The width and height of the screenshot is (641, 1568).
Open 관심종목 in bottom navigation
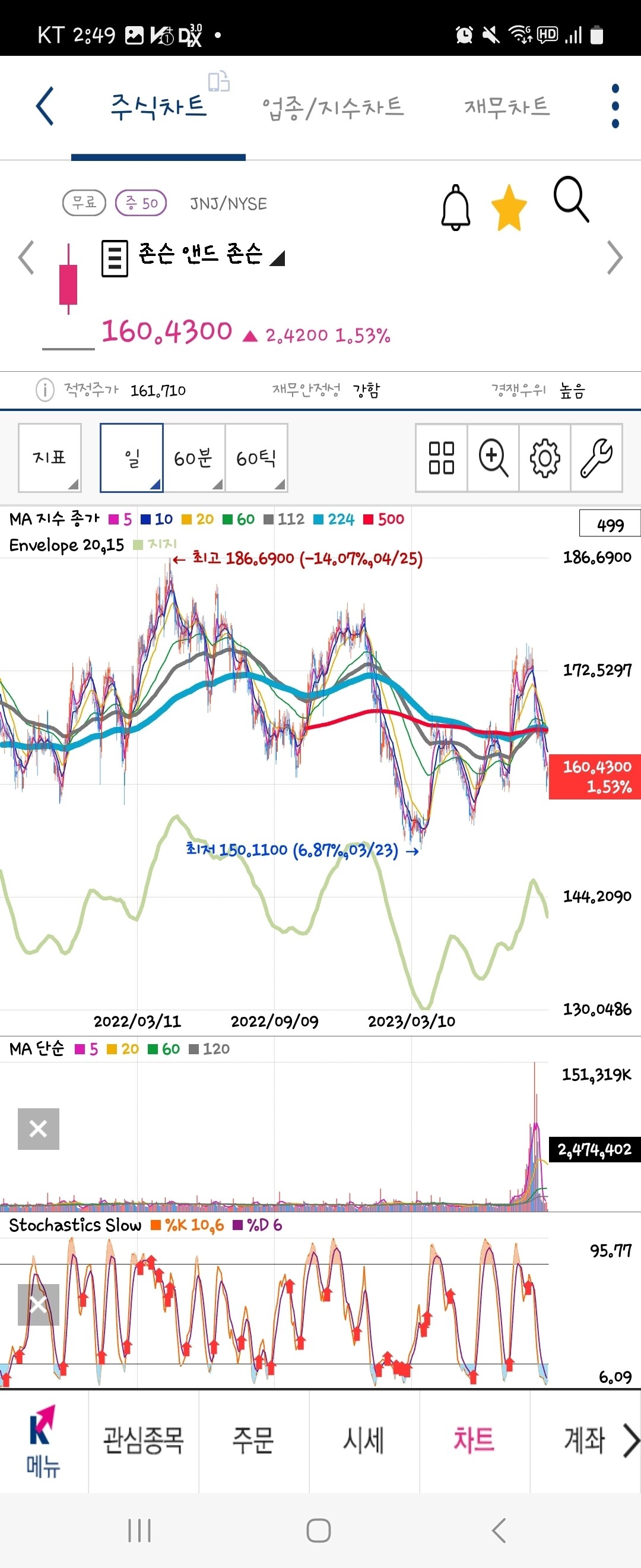click(x=144, y=1441)
